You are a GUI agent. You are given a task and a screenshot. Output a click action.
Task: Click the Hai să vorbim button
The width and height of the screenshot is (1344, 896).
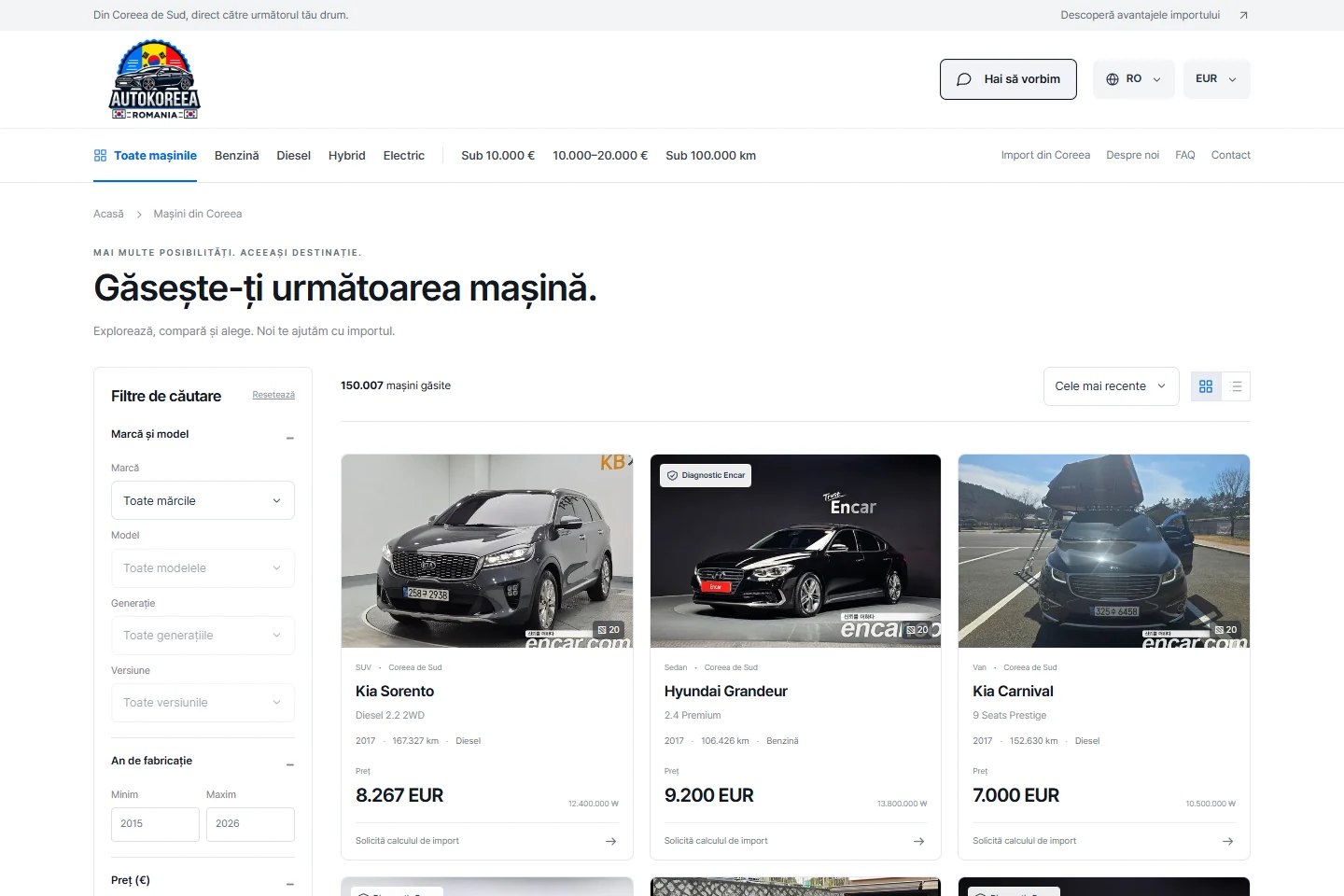[1008, 79]
